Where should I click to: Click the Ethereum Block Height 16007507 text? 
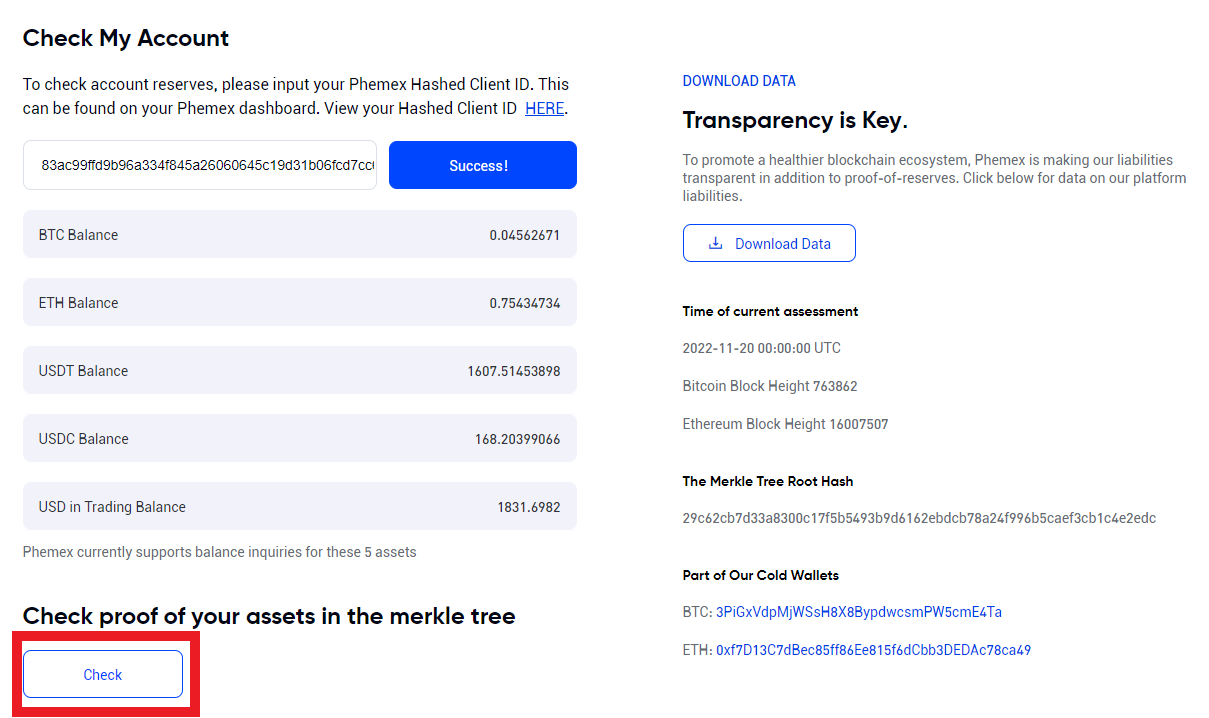click(x=786, y=424)
